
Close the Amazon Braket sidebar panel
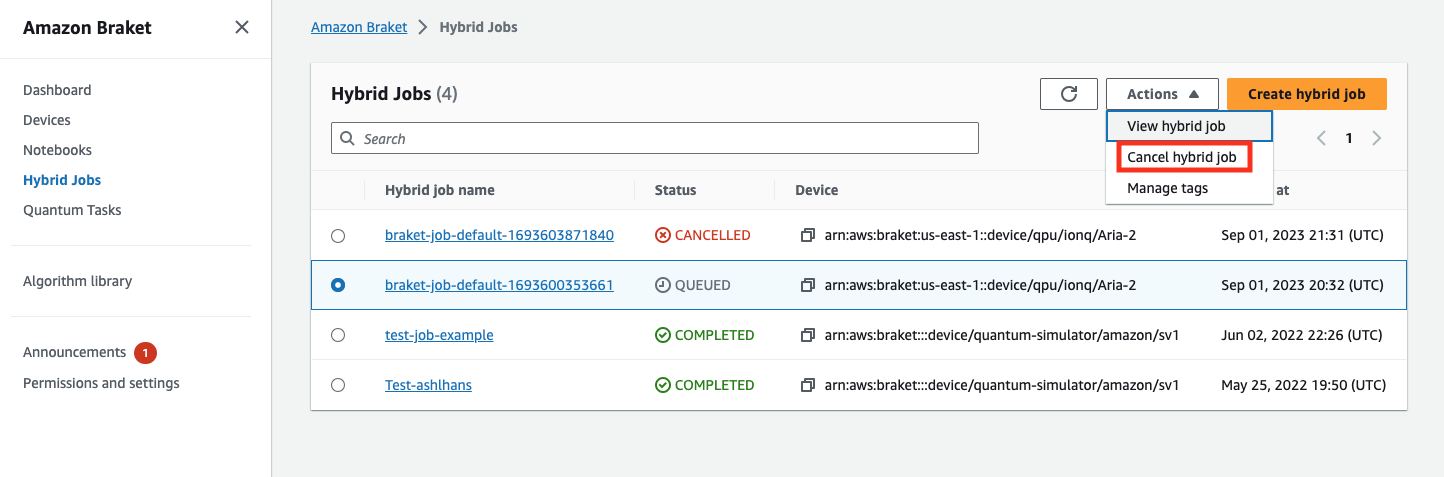coord(241,28)
